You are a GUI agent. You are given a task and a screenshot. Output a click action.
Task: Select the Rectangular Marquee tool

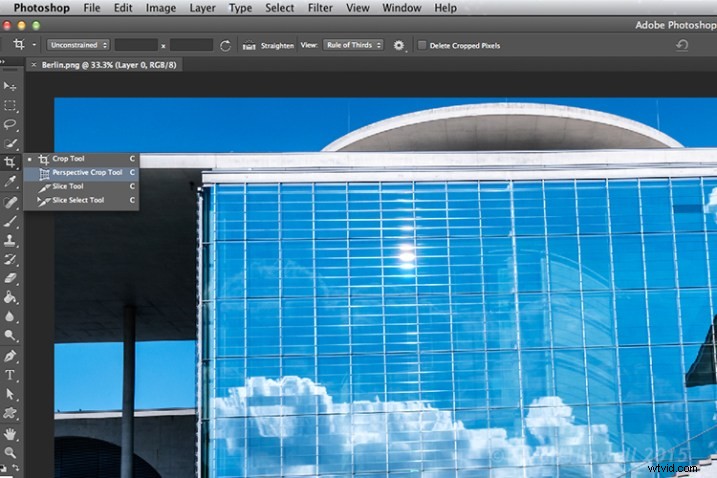click(10, 106)
